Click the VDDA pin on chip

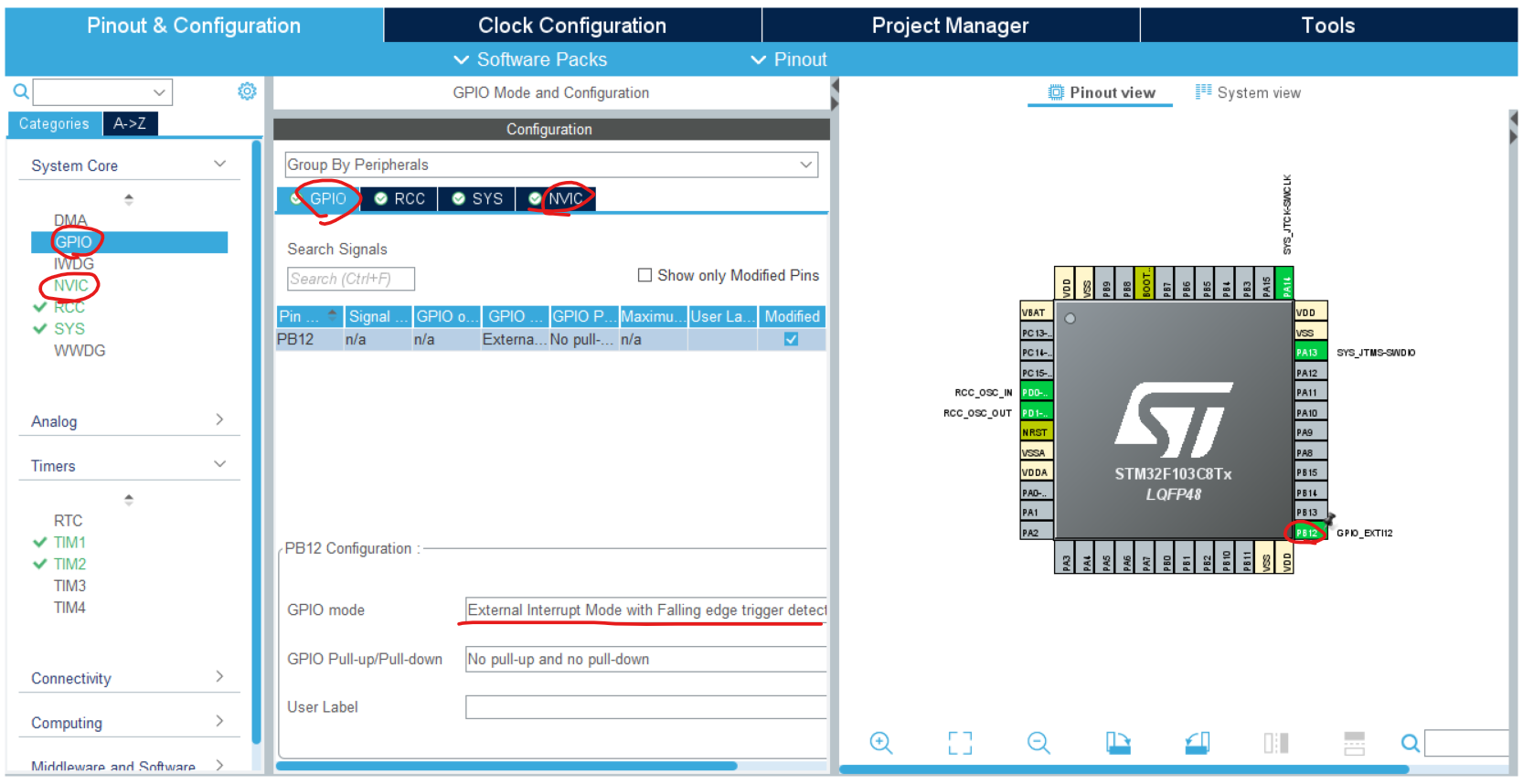[x=1037, y=472]
